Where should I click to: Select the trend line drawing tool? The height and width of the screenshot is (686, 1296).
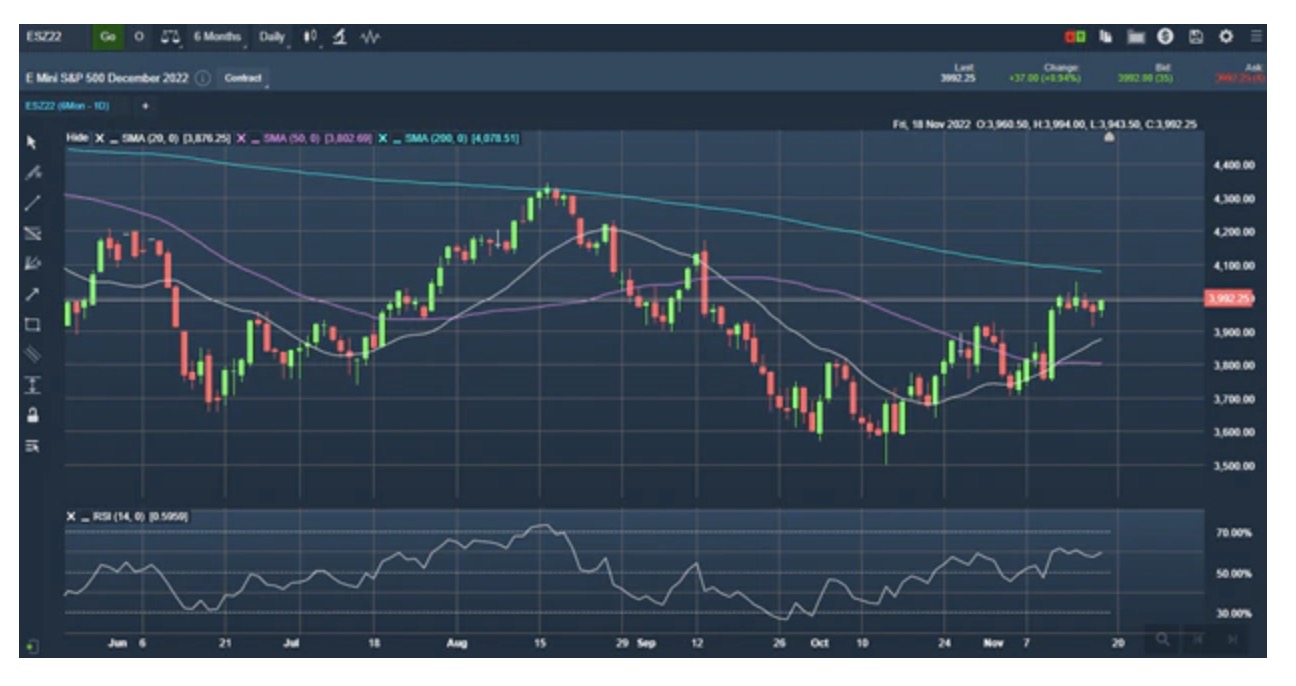pos(32,203)
